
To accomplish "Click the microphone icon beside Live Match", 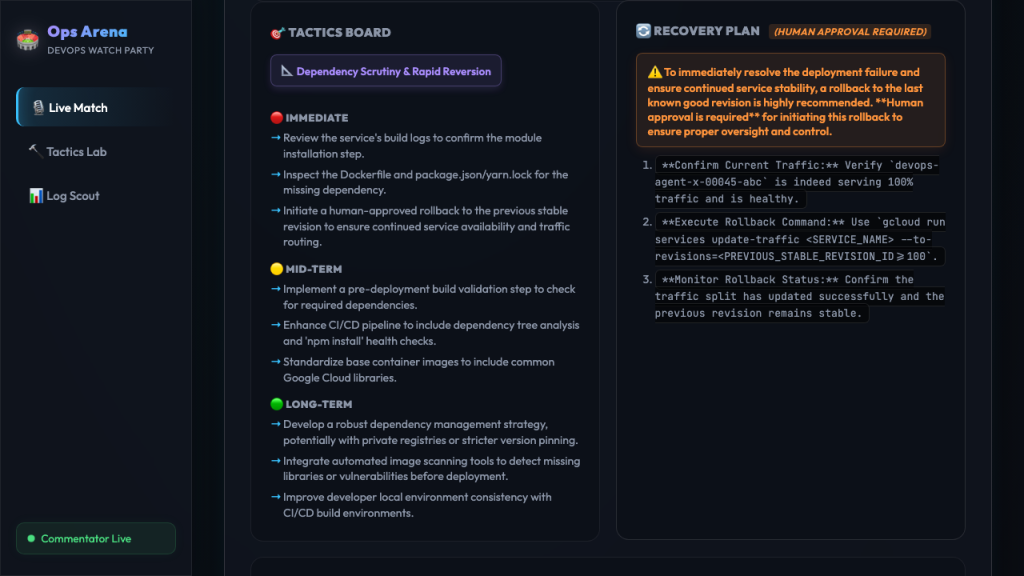I will [x=39, y=108].
